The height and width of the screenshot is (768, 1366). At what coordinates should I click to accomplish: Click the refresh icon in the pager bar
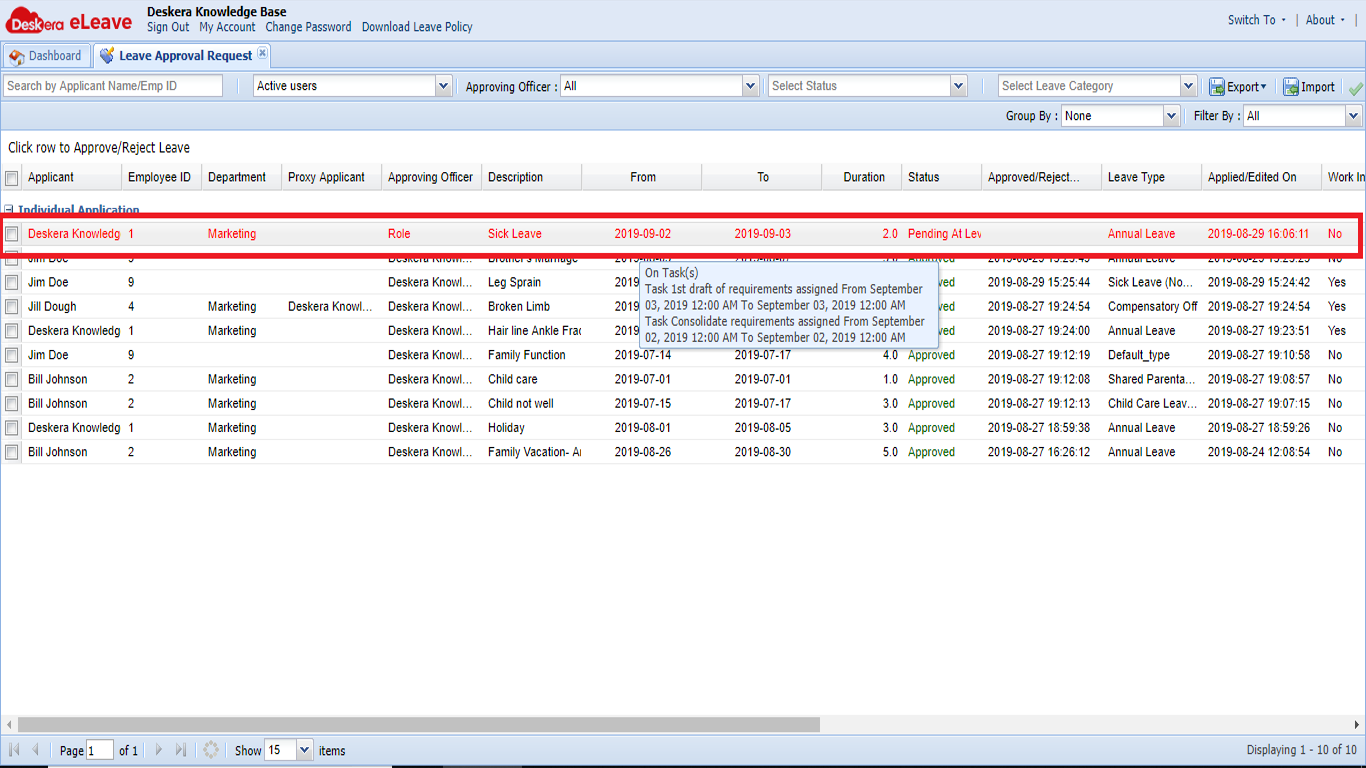point(210,749)
